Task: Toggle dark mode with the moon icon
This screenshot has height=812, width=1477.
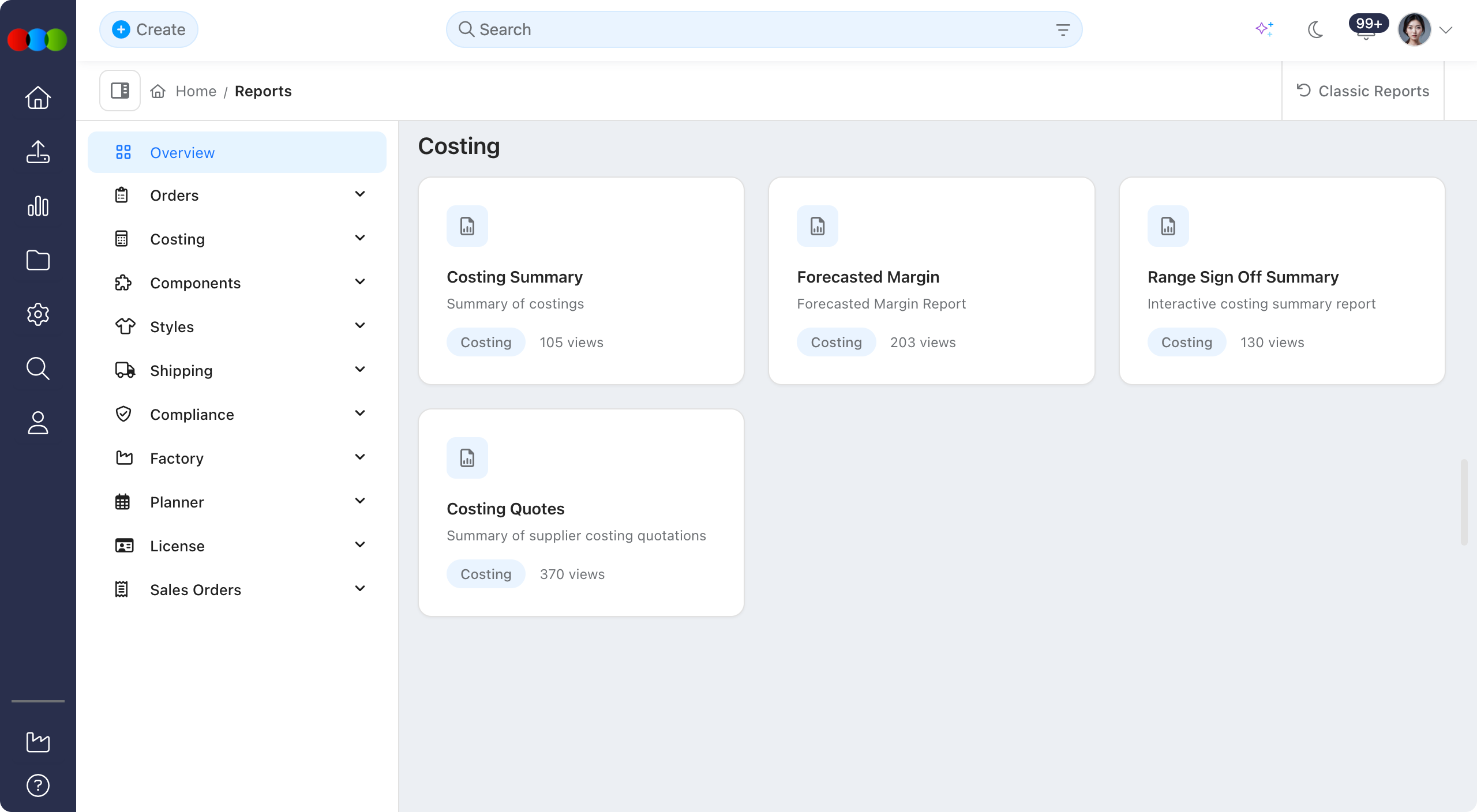Action: click(1315, 29)
